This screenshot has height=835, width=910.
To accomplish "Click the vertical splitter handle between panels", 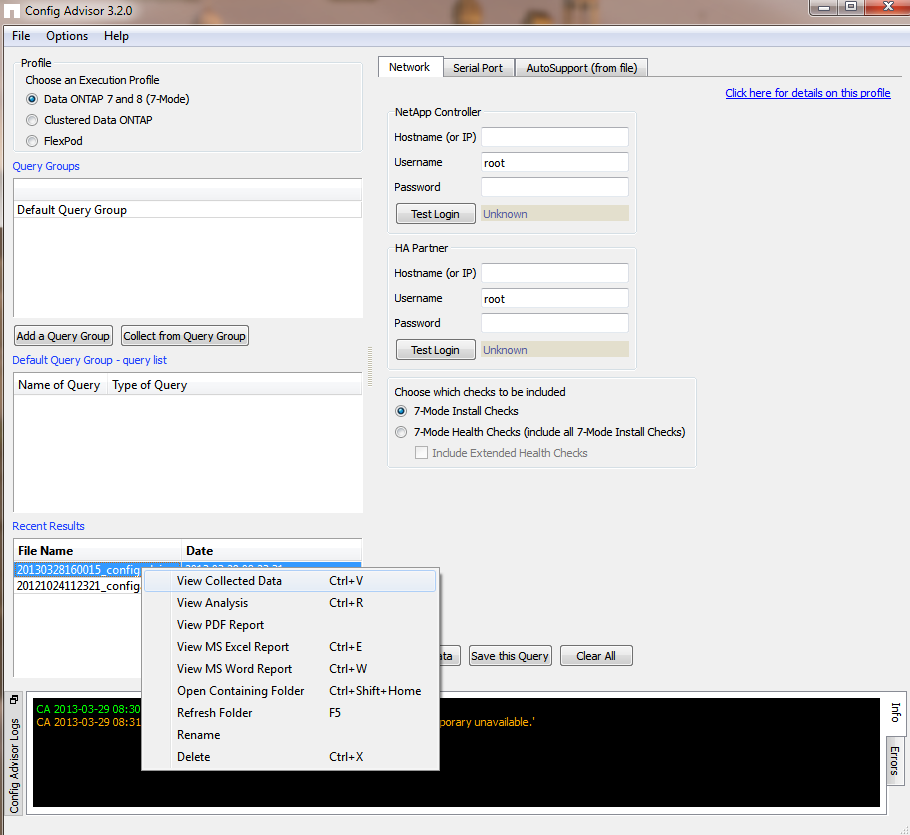I will coord(370,366).
